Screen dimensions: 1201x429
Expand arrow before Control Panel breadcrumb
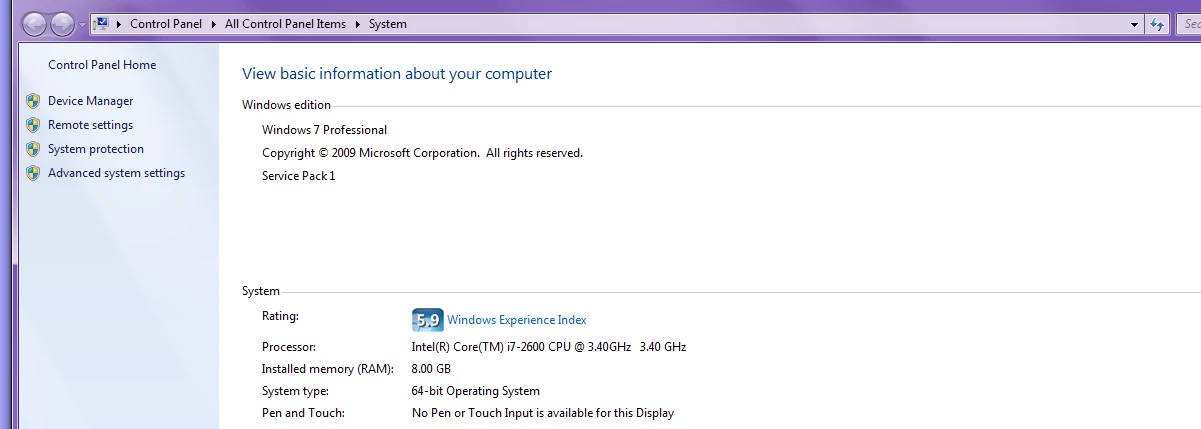click(x=119, y=24)
